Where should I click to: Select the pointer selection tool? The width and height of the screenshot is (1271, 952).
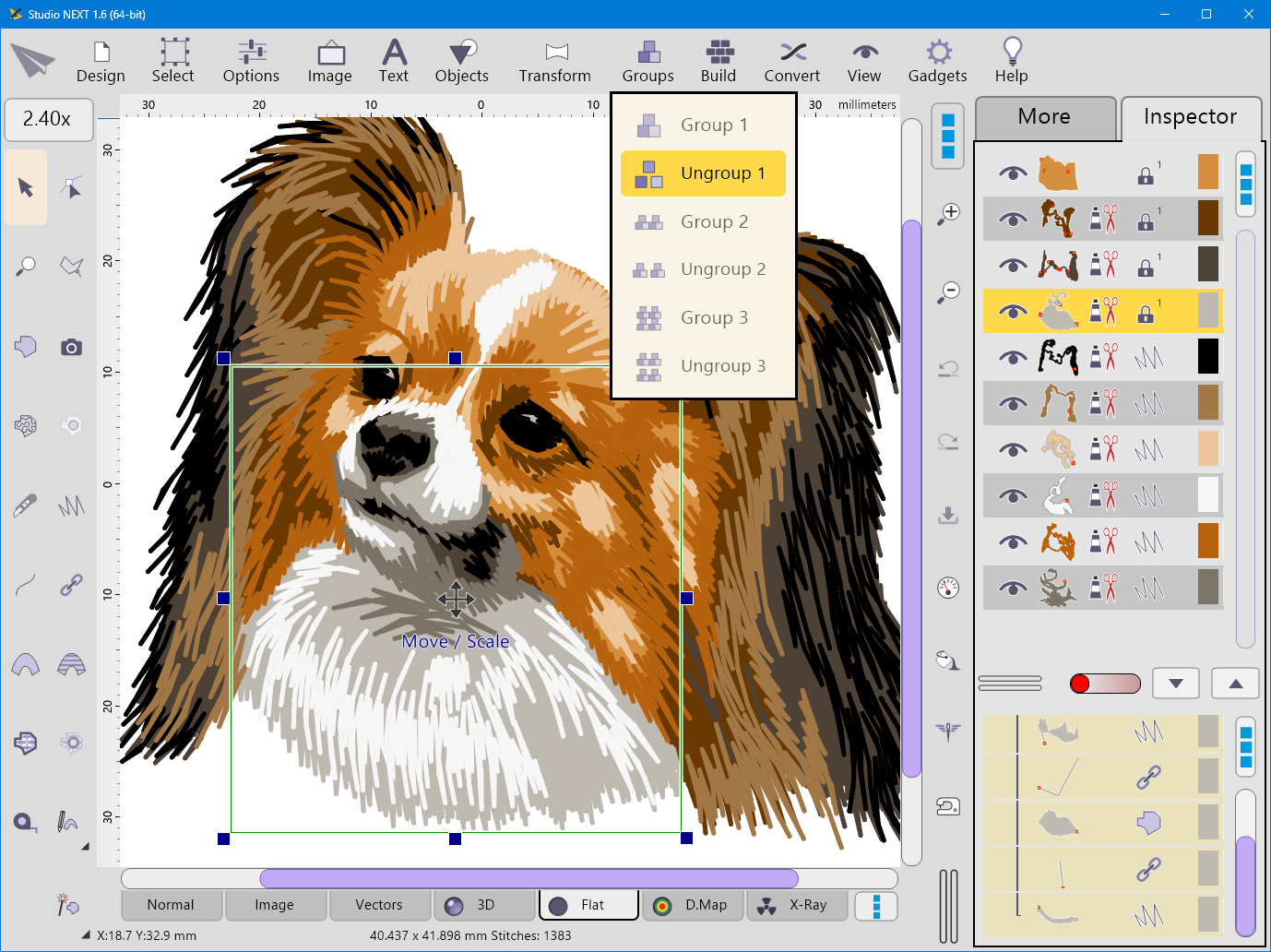point(25,186)
